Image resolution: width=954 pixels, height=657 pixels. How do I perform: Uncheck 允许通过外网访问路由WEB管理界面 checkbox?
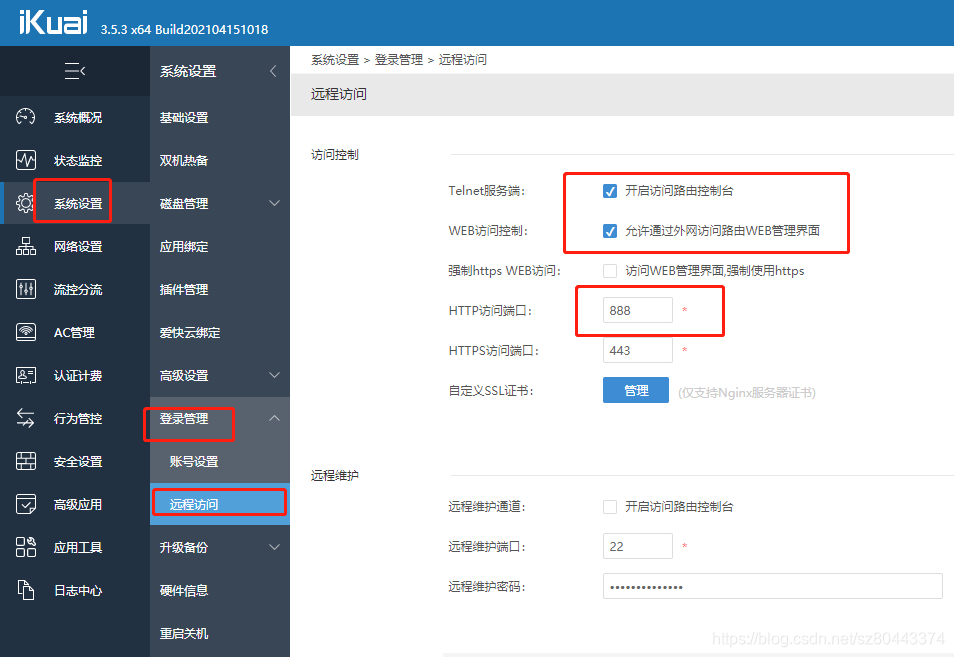[x=610, y=231]
